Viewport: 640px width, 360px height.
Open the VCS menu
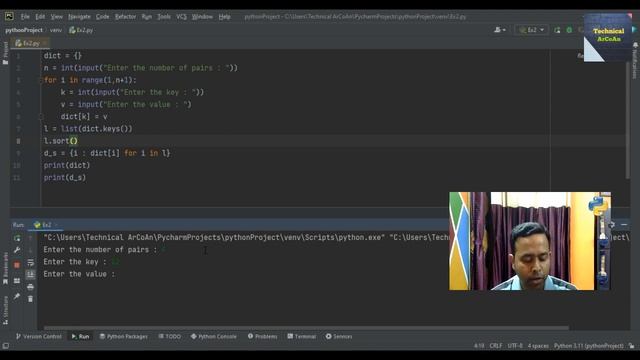181,17
